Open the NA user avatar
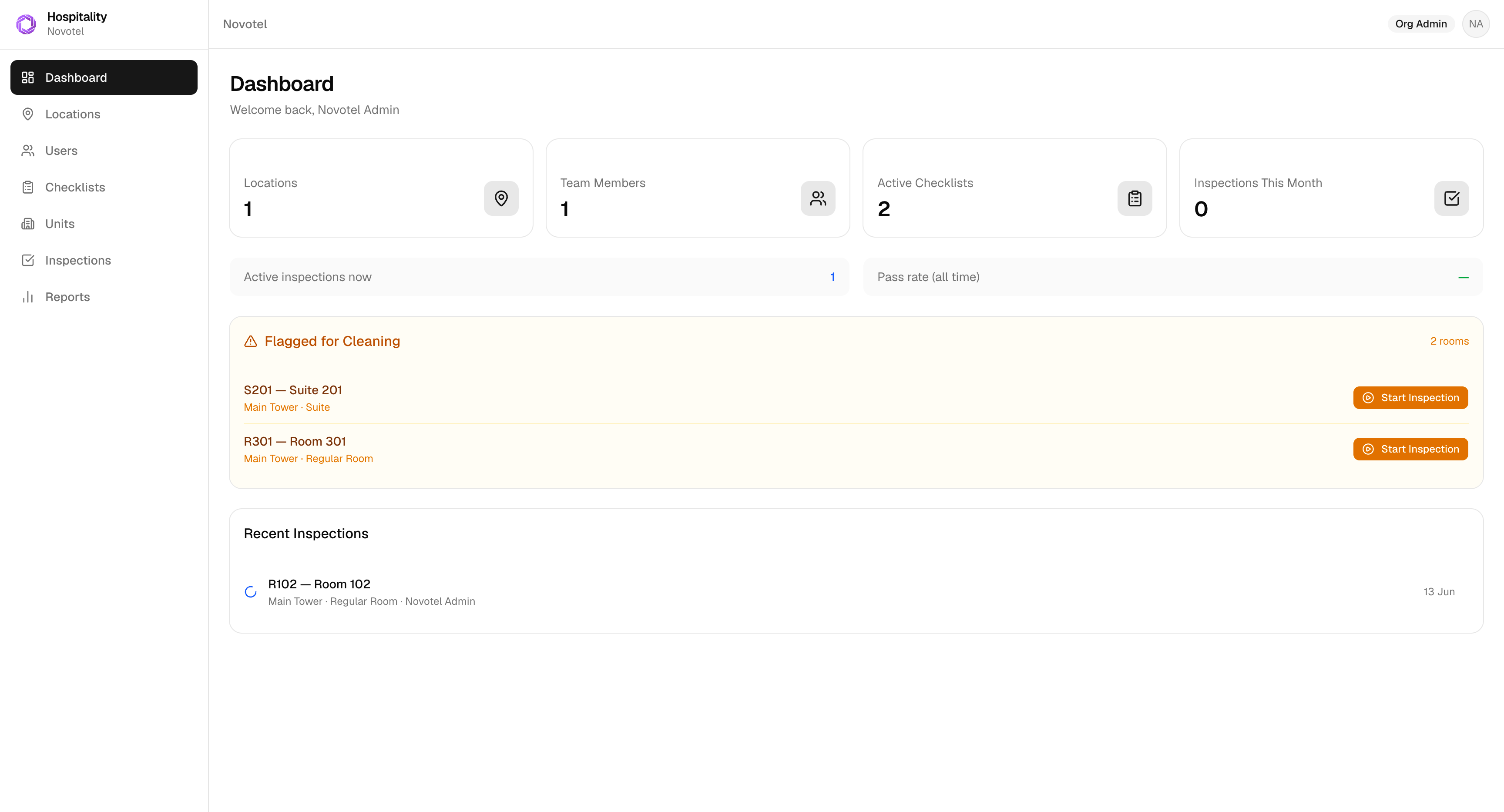This screenshot has height=812, width=1504. (x=1476, y=24)
